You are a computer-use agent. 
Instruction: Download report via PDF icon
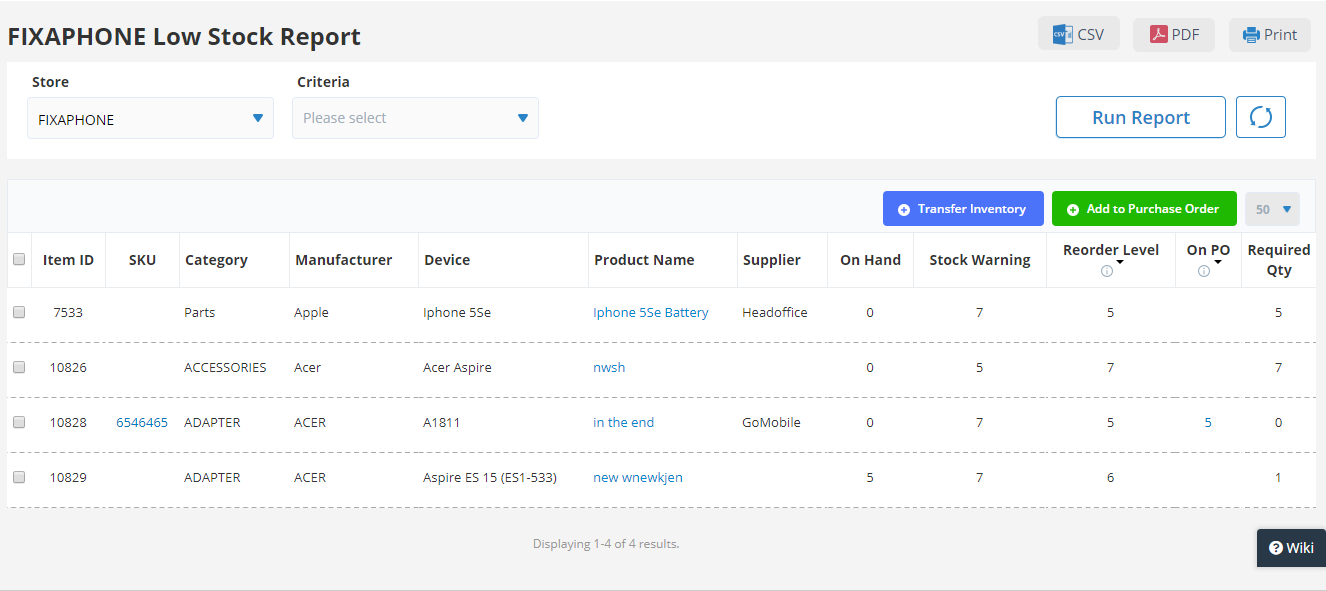[1157, 34]
